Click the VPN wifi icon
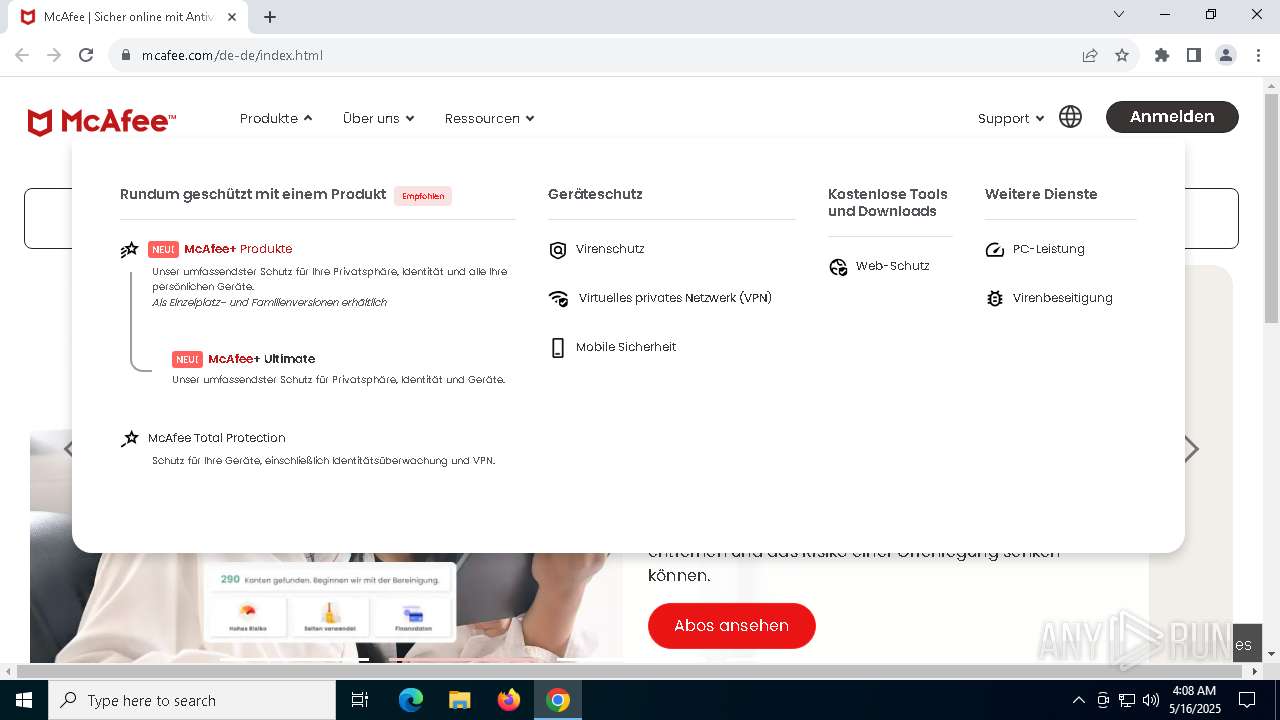Image resolution: width=1280 pixels, height=720 pixels. 558,298
